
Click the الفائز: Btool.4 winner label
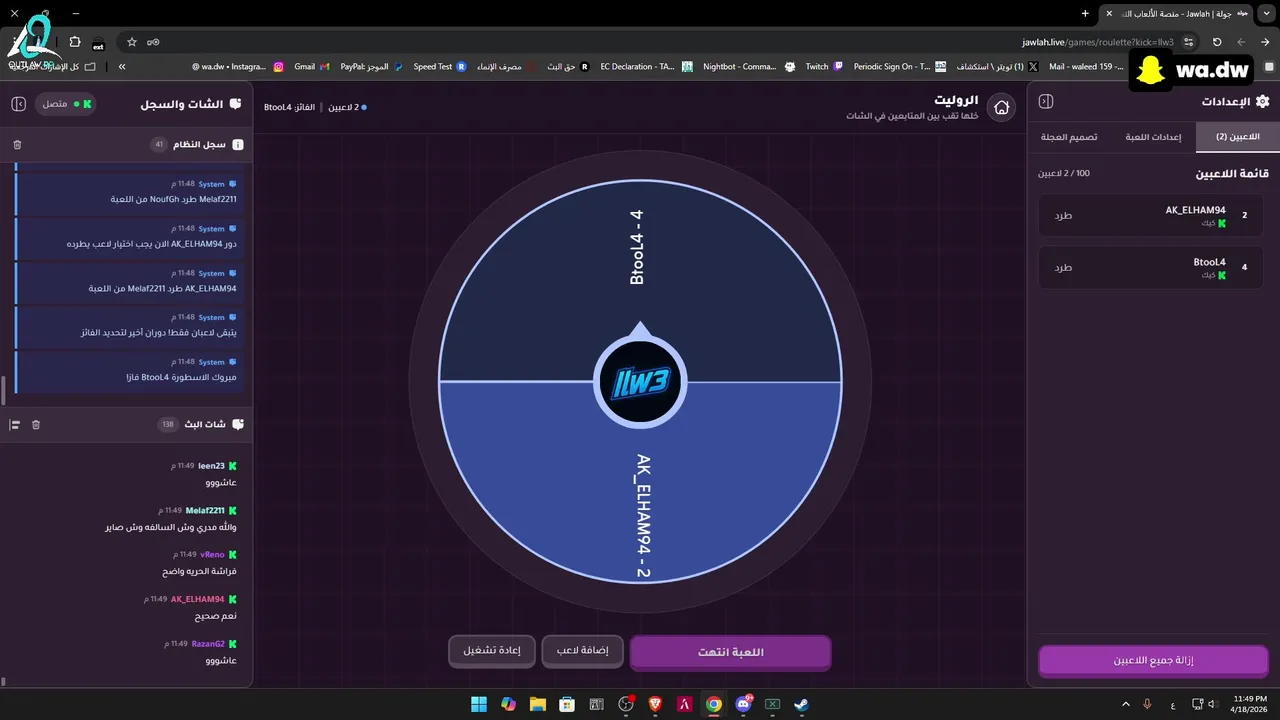click(x=290, y=107)
